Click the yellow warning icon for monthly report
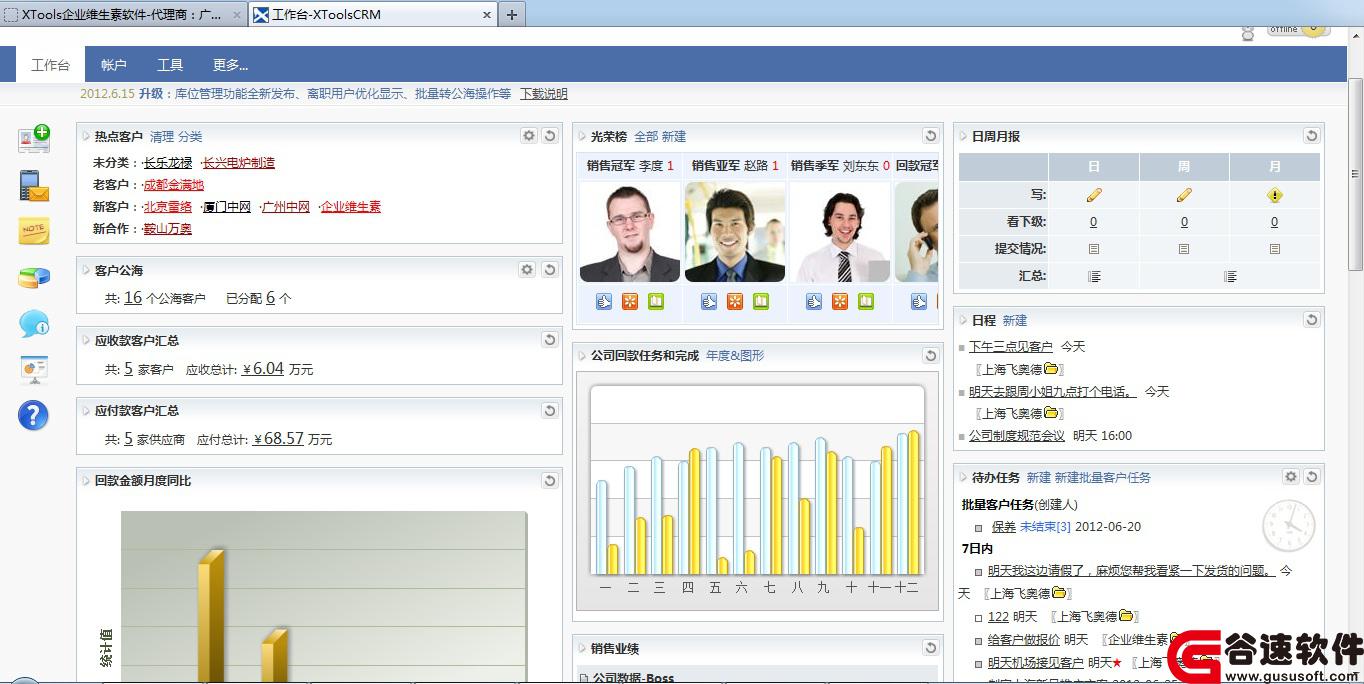The width and height of the screenshot is (1364, 684). pyautogui.click(x=1274, y=195)
